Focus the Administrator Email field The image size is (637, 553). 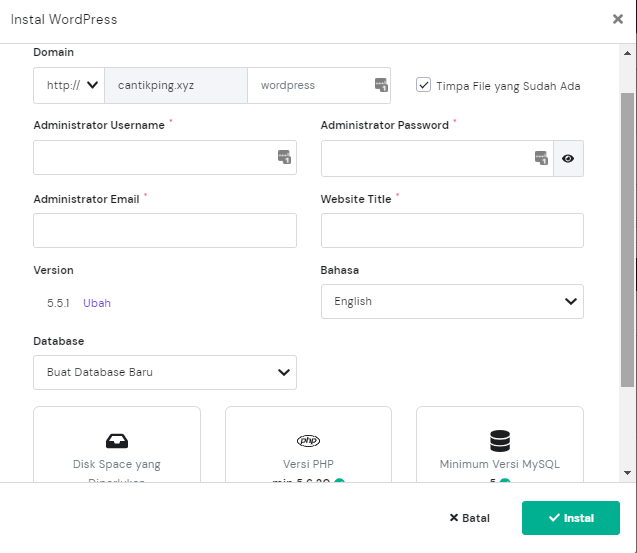pyautogui.click(x=165, y=230)
